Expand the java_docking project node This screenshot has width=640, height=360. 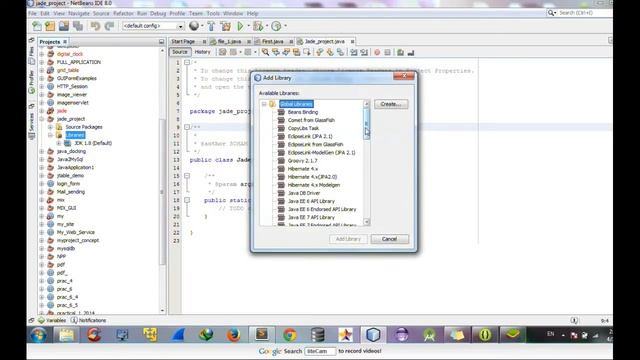(x=42, y=151)
